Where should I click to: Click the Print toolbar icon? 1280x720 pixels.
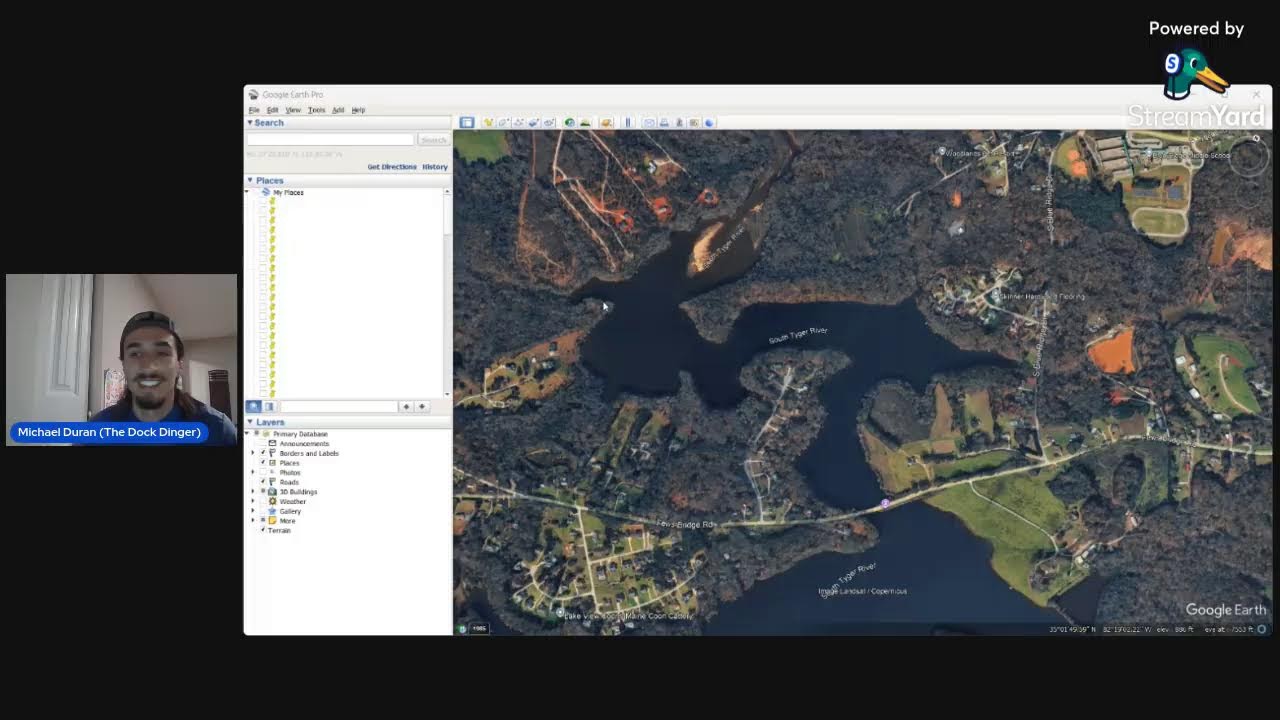[x=664, y=122]
